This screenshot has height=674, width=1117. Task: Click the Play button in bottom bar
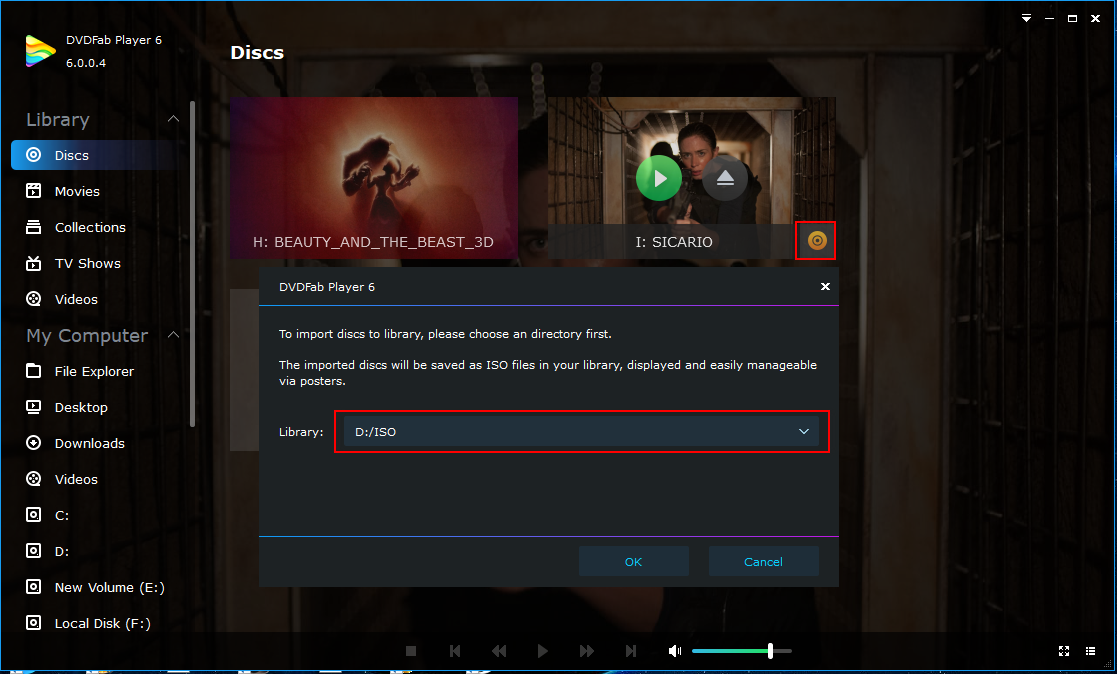tap(543, 650)
